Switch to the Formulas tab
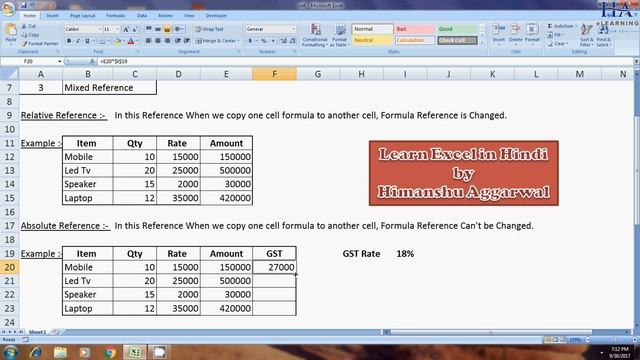This screenshot has height=360, width=640. (x=116, y=16)
